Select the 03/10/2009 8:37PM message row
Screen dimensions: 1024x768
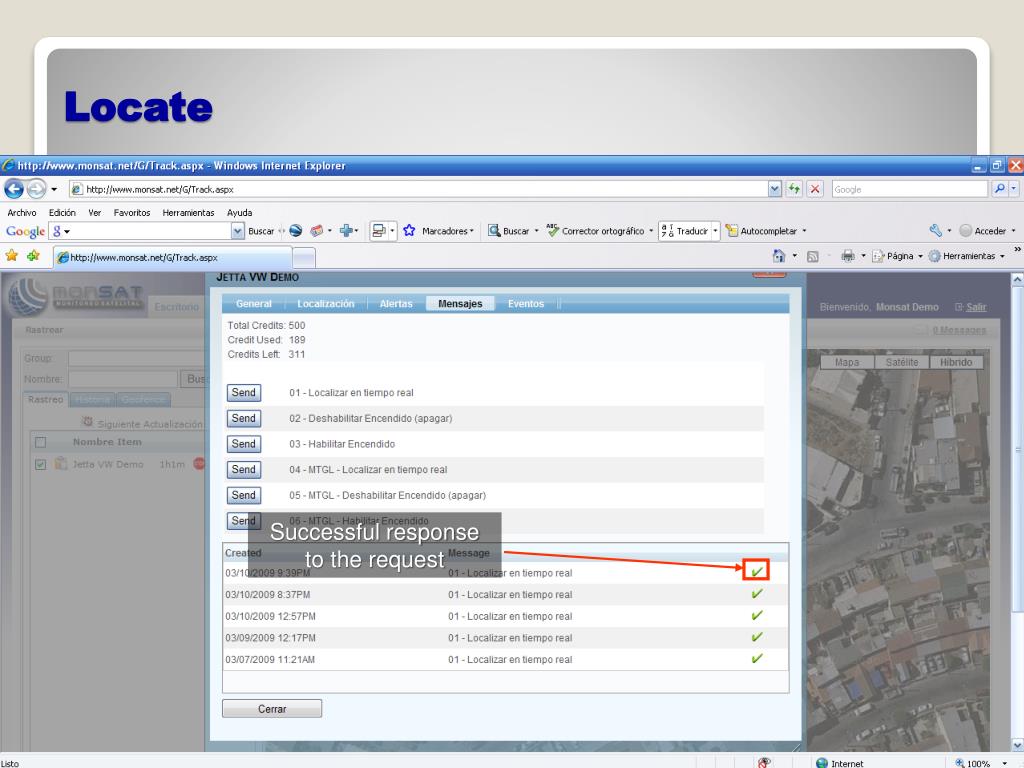click(505, 594)
